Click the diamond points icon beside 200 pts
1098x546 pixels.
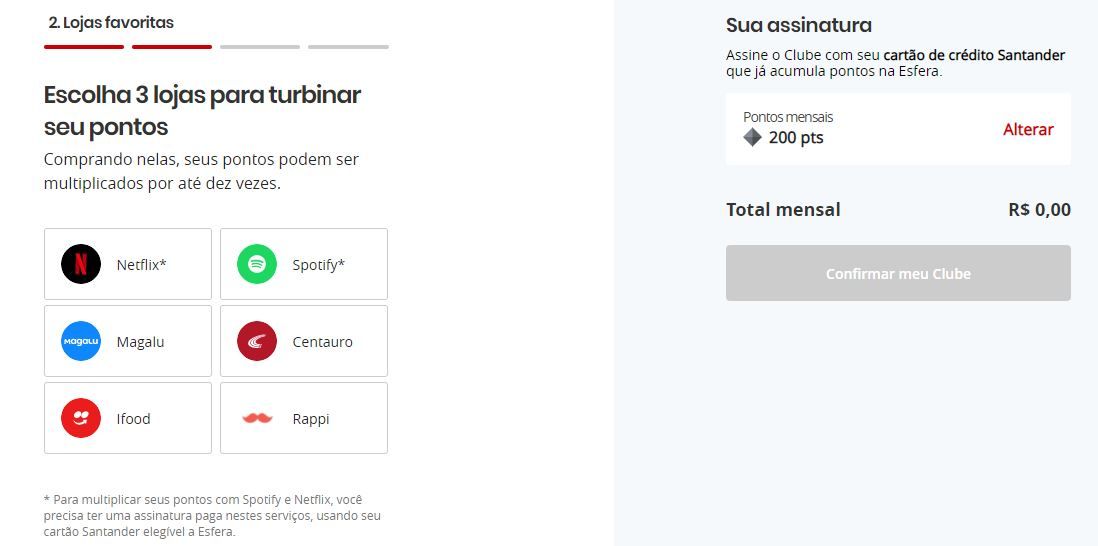click(752, 137)
